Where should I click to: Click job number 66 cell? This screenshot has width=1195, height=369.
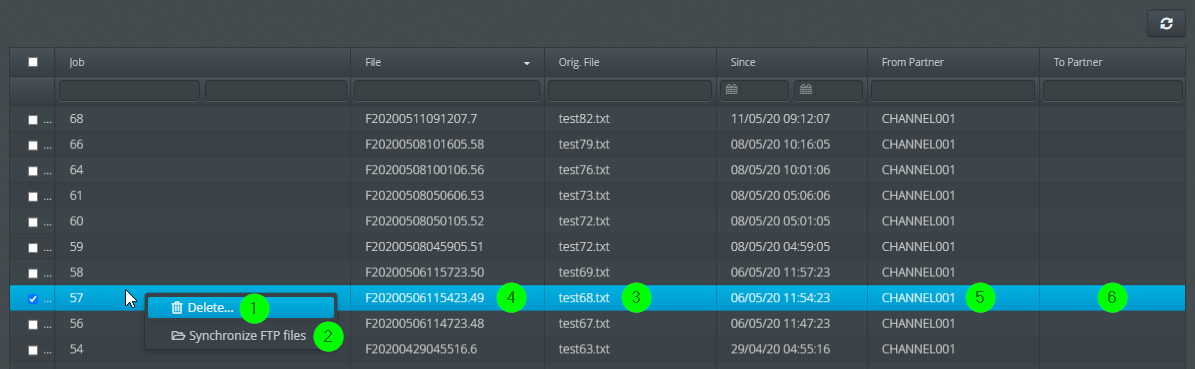coord(203,144)
